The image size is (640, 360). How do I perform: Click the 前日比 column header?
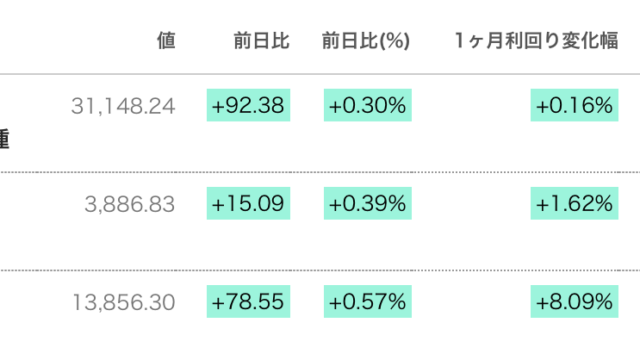(262, 41)
